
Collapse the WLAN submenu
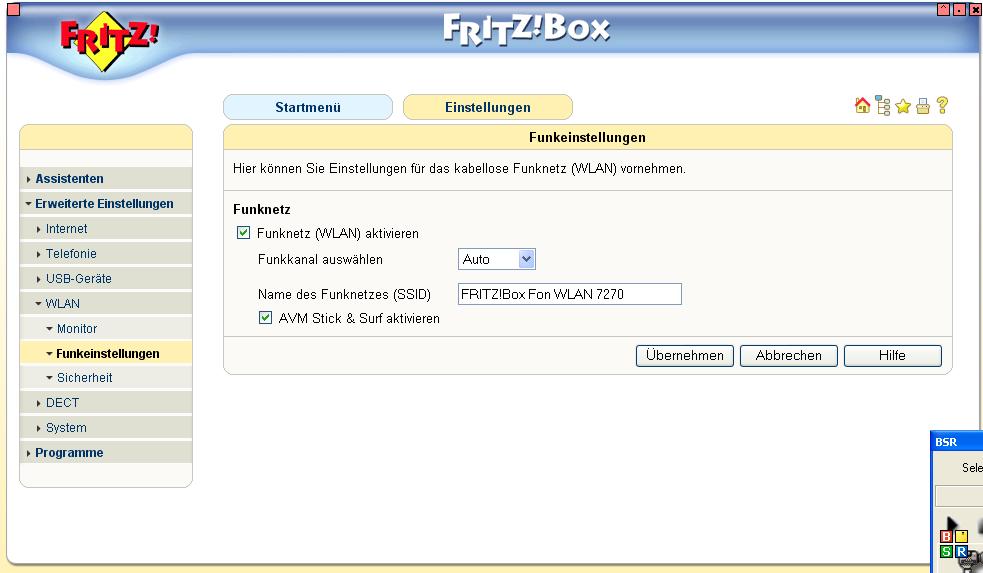pos(106,303)
